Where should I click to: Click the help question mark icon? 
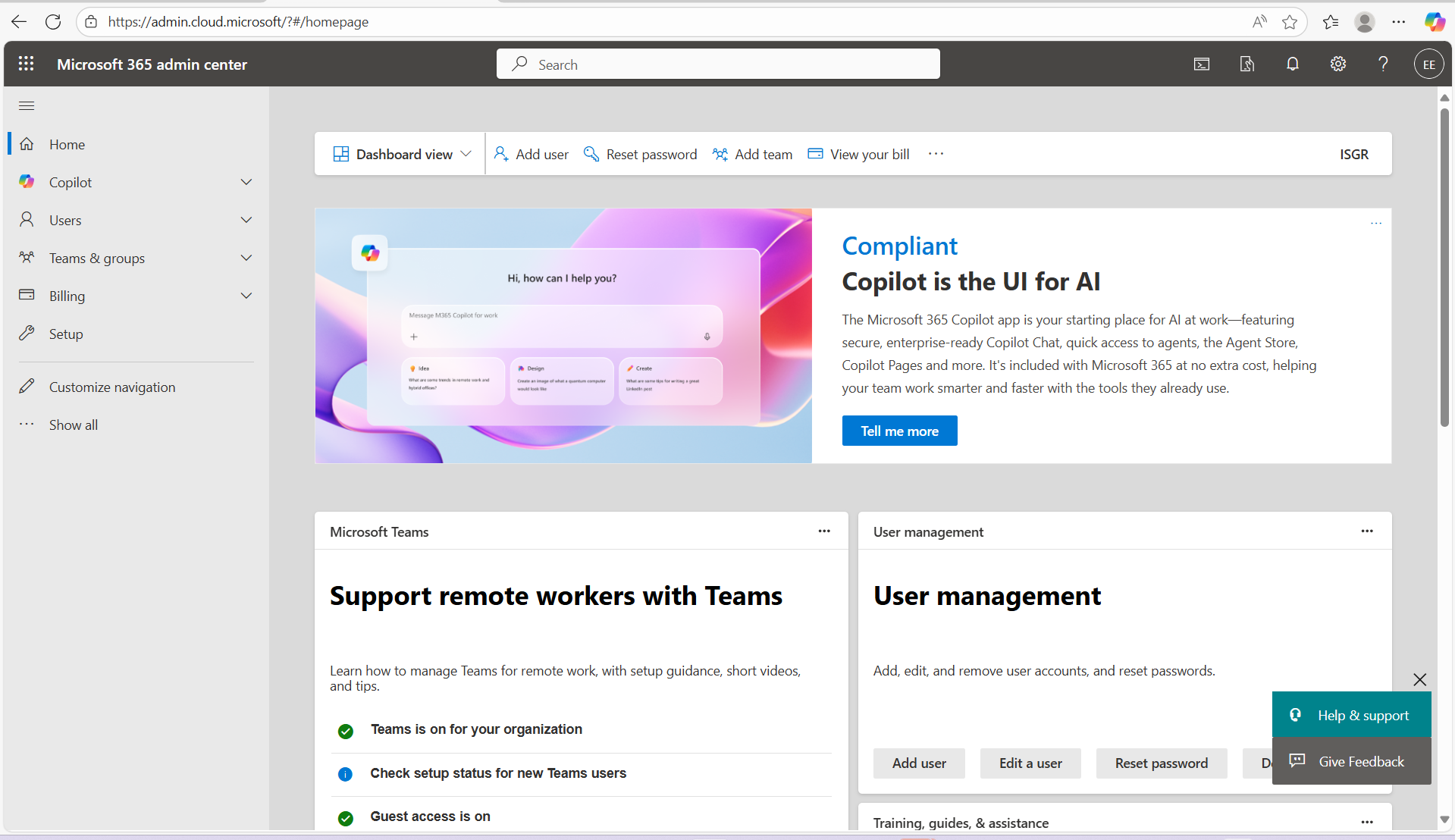coord(1383,64)
